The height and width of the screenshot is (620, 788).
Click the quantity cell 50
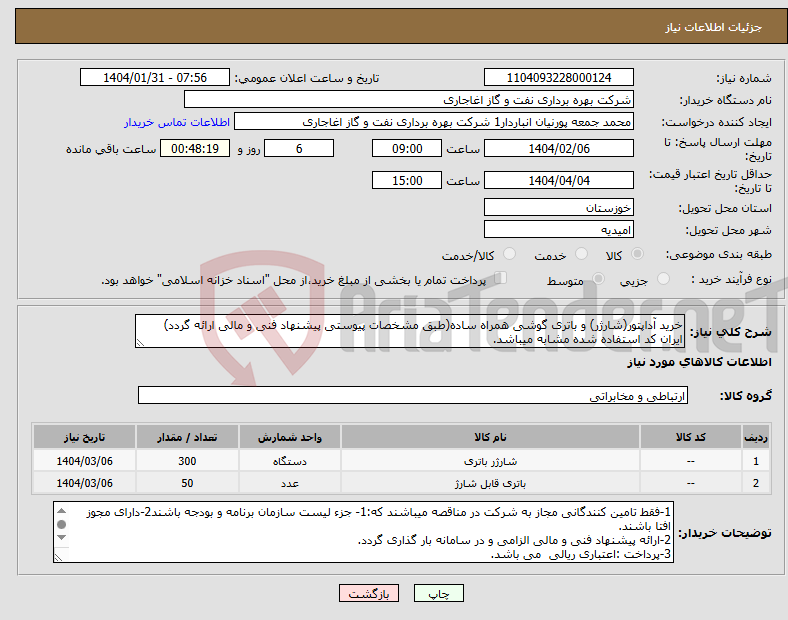coord(187,483)
